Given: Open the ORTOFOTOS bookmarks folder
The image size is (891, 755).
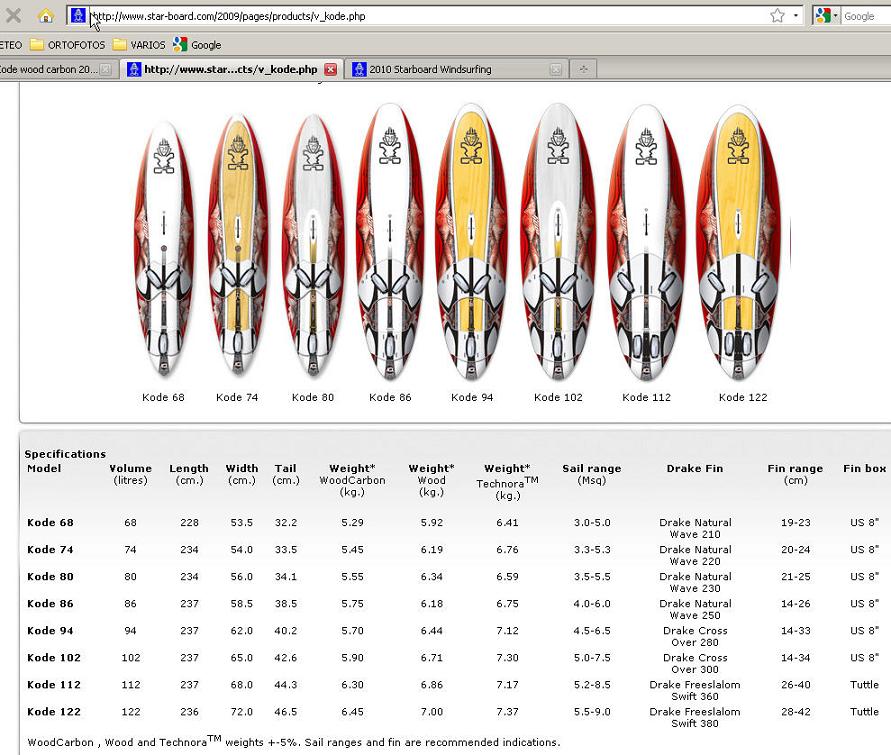Looking at the screenshot, I should [67, 45].
